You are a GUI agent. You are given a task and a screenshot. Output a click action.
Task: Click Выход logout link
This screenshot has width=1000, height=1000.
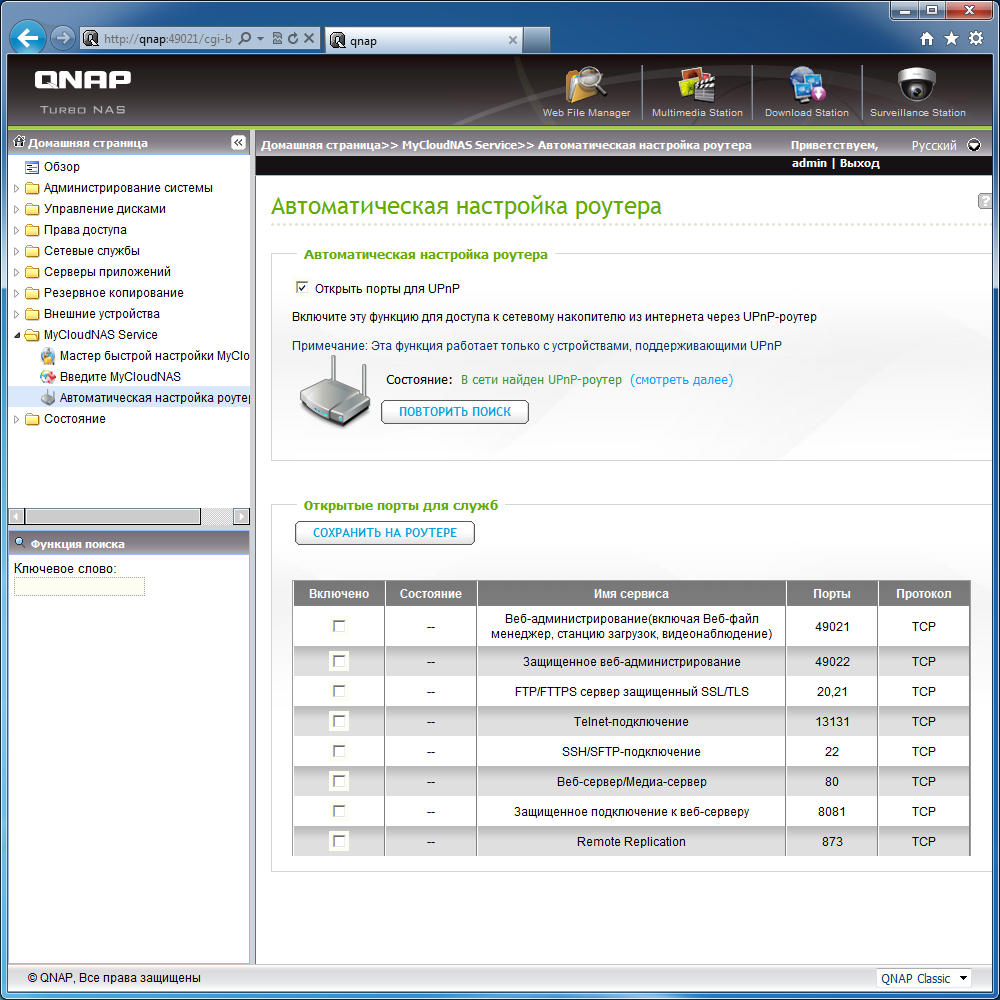point(859,163)
